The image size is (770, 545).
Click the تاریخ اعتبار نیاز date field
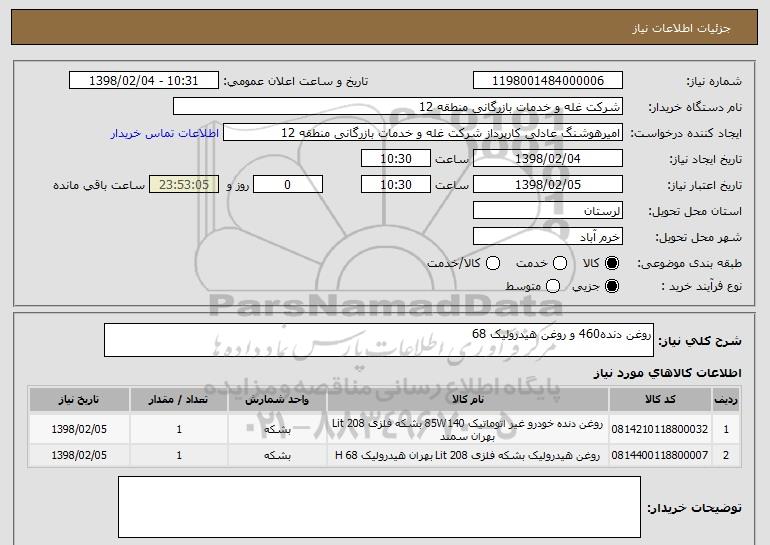(x=547, y=185)
